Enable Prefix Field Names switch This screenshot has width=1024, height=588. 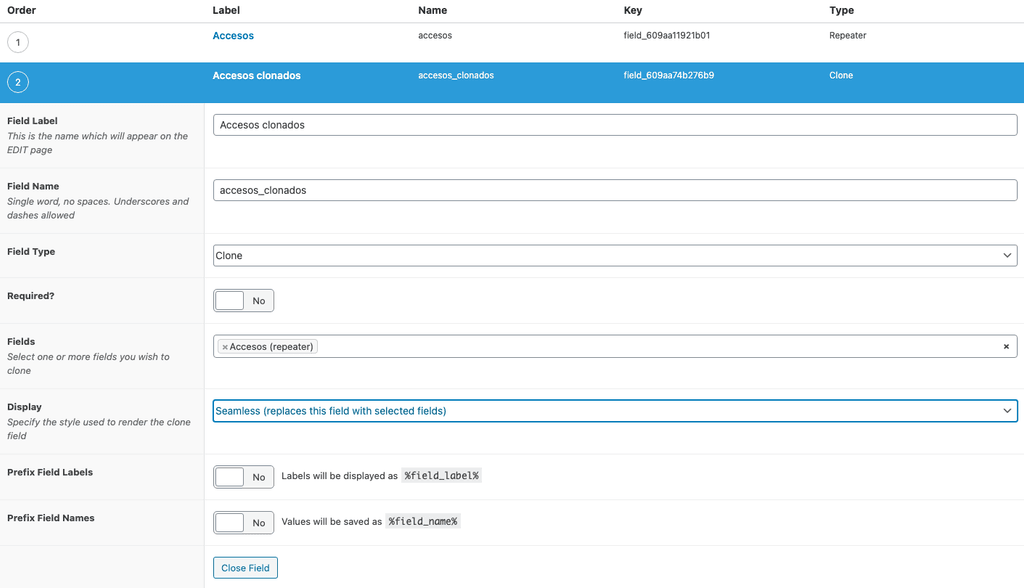[243, 522]
